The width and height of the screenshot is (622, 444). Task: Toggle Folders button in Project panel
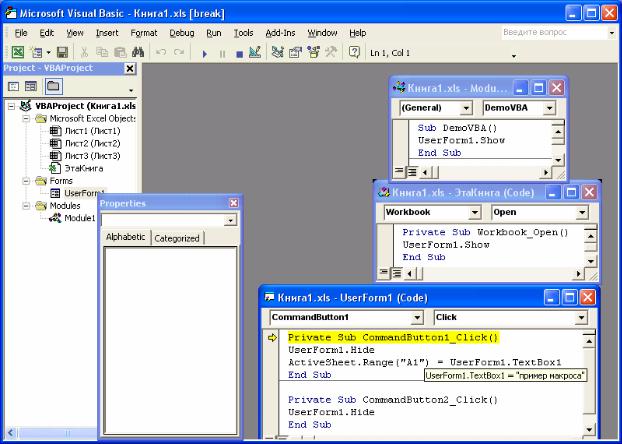(x=53, y=86)
